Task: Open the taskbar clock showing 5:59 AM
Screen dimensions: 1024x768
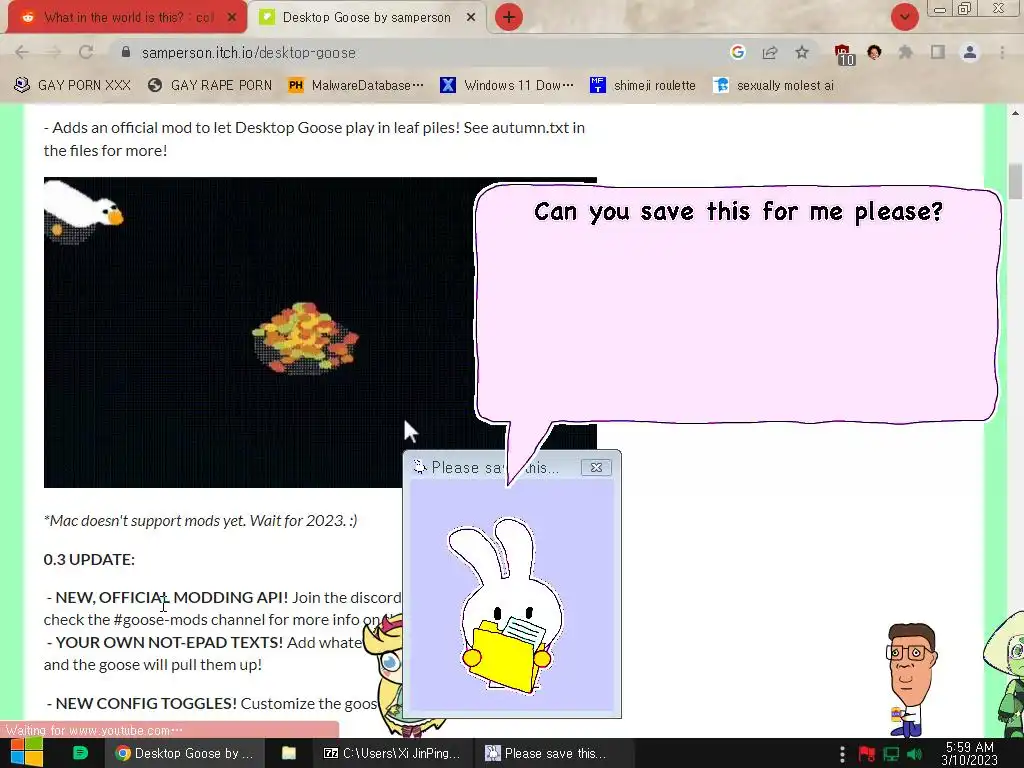Action: pos(970,754)
